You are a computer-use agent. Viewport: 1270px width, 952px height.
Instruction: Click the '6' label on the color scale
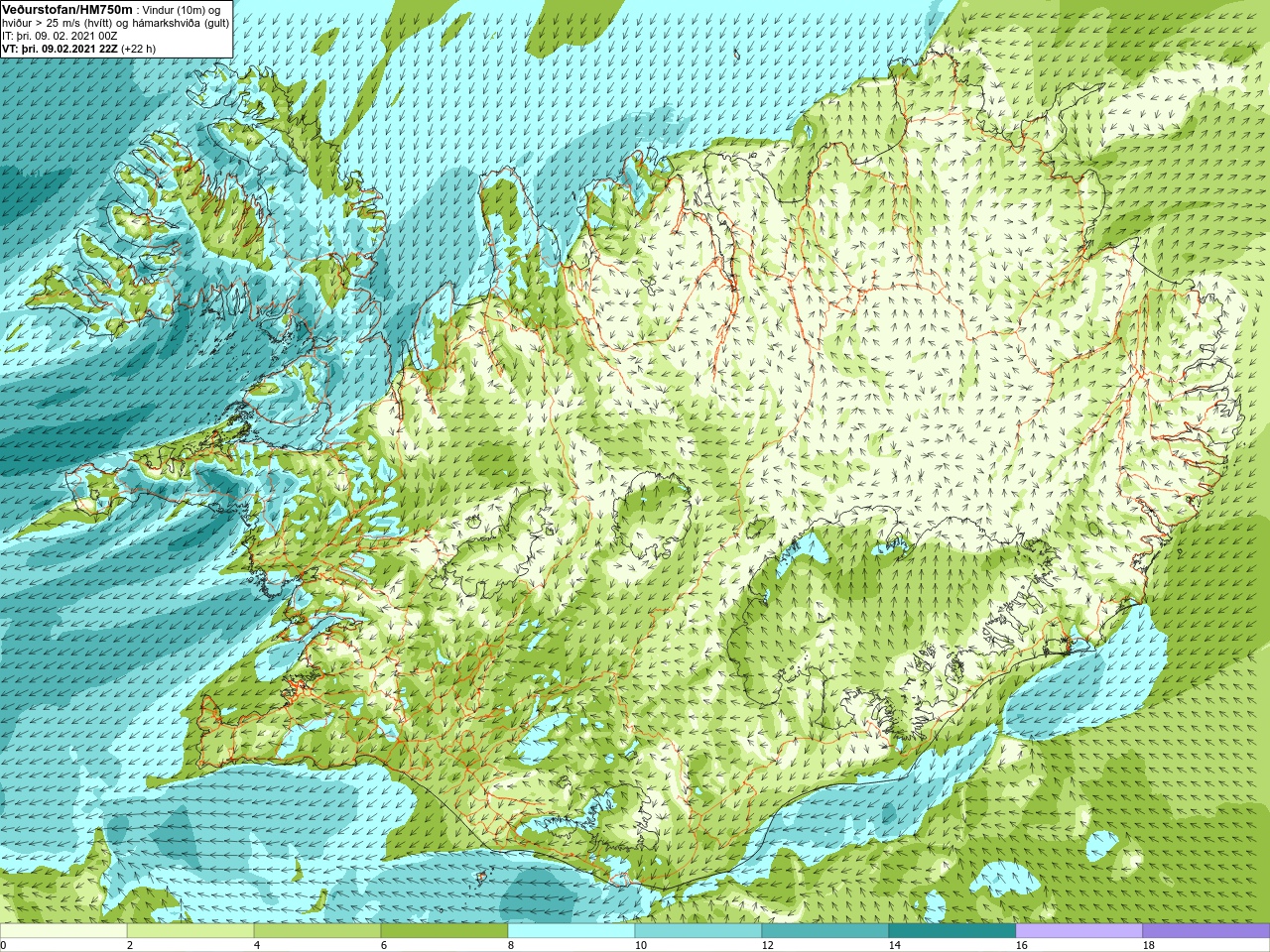[x=384, y=945]
